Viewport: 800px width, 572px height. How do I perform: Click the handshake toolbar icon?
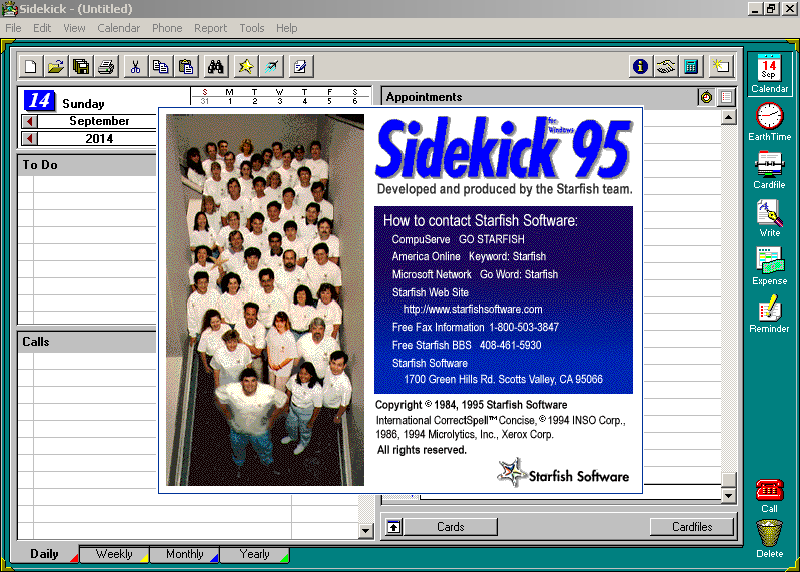pyautogui.click(x=666, y=66)
